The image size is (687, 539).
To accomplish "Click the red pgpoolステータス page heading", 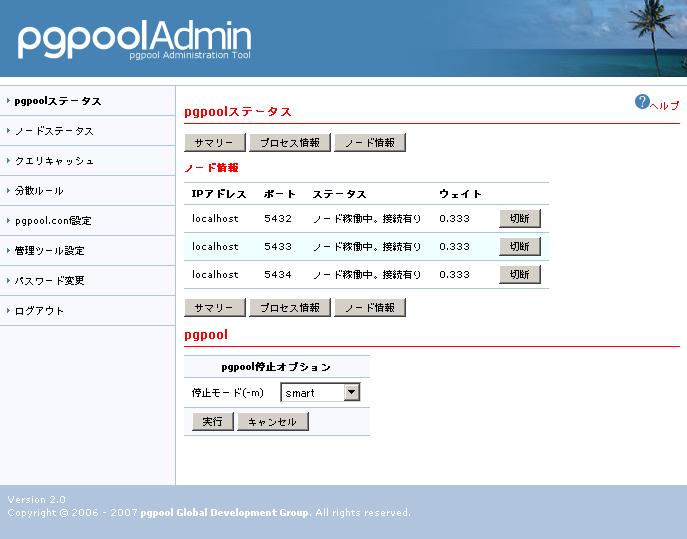I will pyautogui.click(x=238, y=112).
